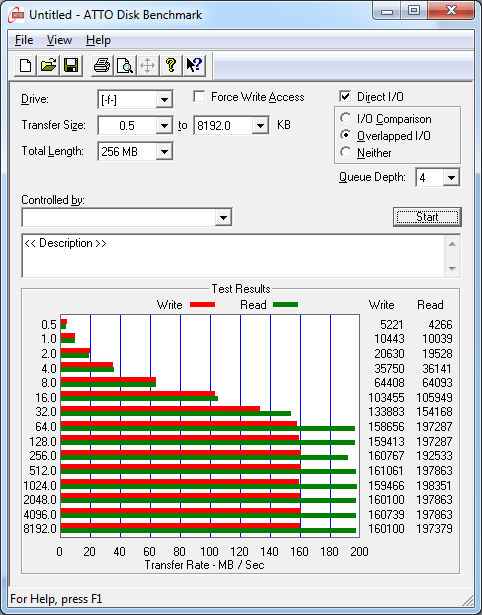Click the write value 160739

(386, 514)
